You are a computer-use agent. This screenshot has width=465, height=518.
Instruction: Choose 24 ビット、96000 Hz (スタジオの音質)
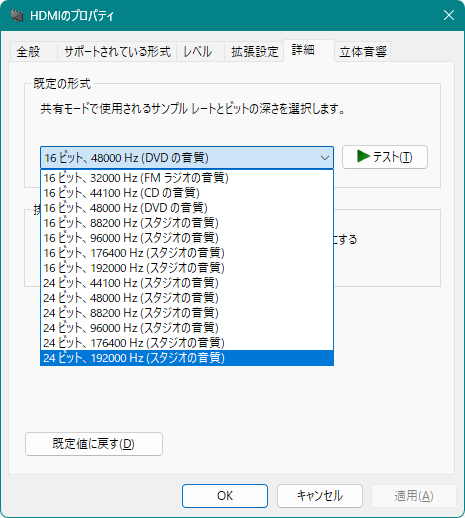tap(187, 328)
